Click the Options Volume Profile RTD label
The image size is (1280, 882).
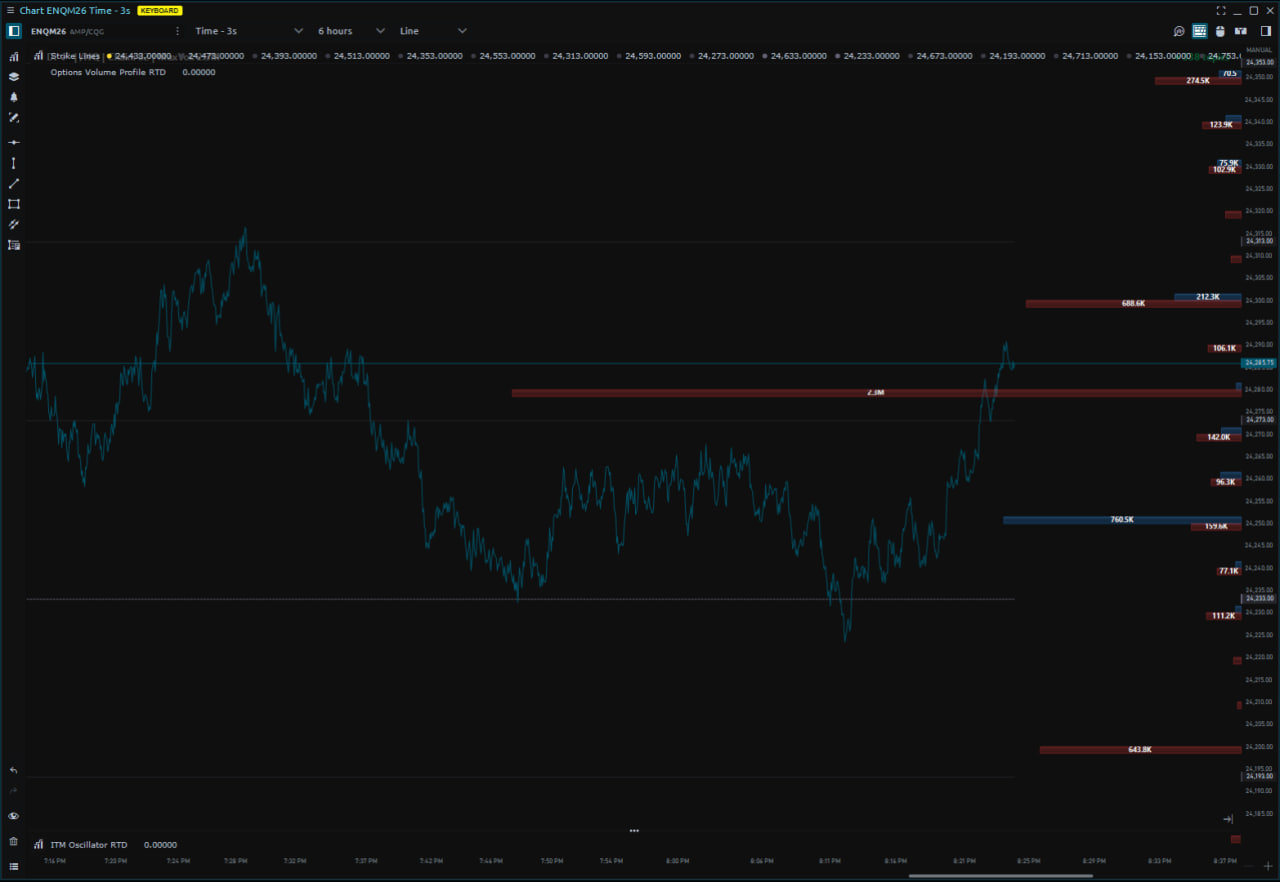point(108,72)
